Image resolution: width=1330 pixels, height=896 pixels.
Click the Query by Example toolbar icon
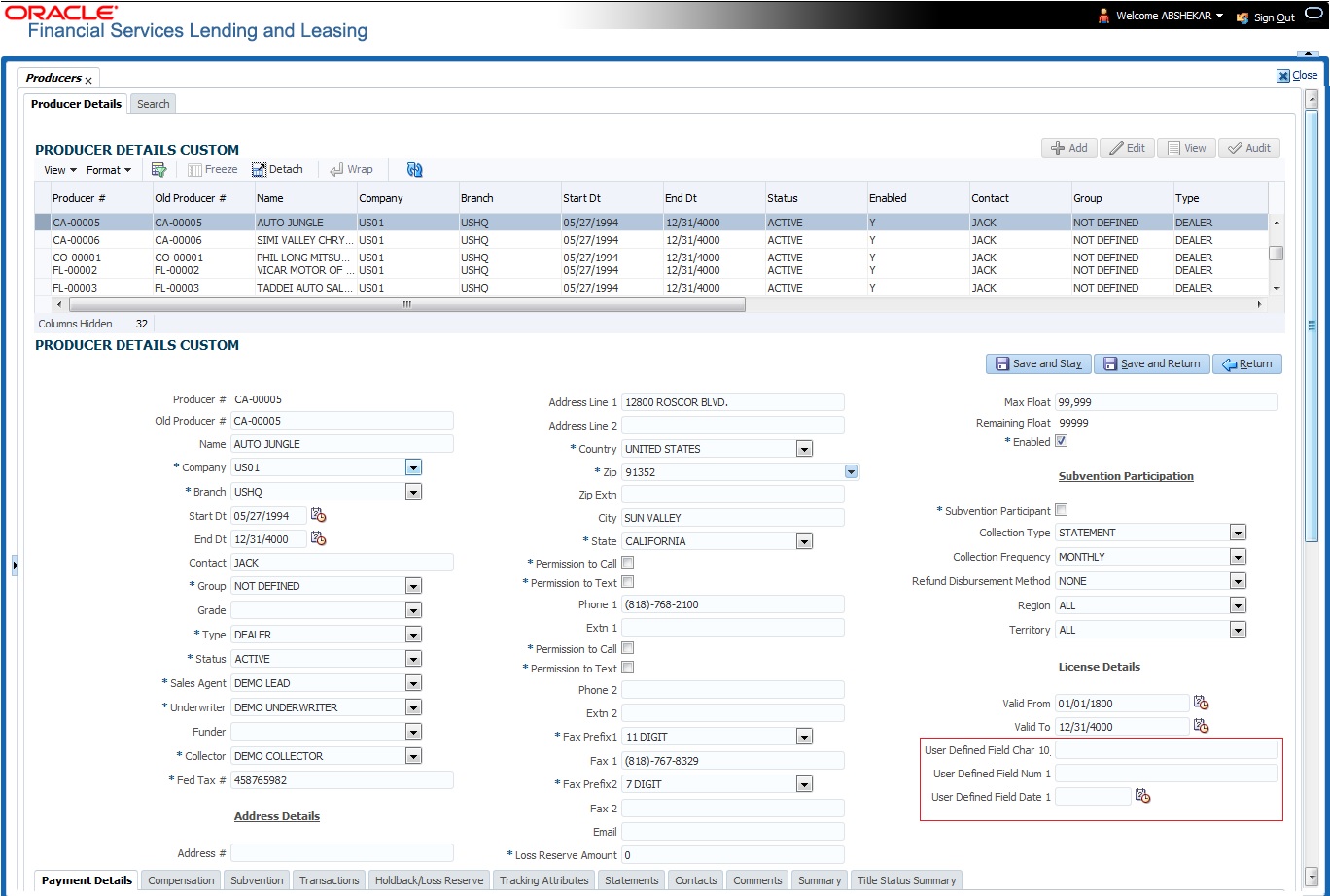point(158,170)
